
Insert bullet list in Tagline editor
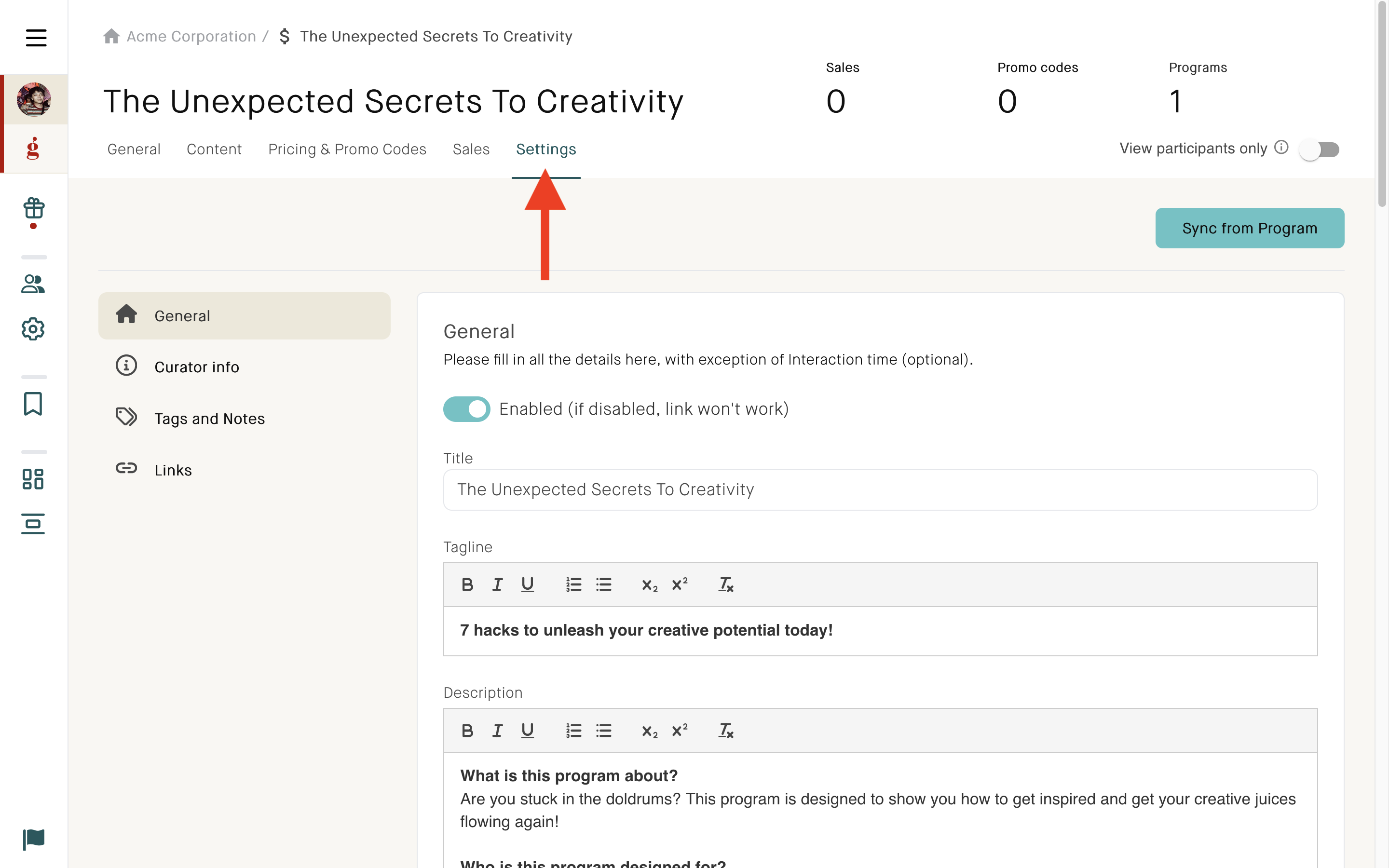[x=604, y=584]
